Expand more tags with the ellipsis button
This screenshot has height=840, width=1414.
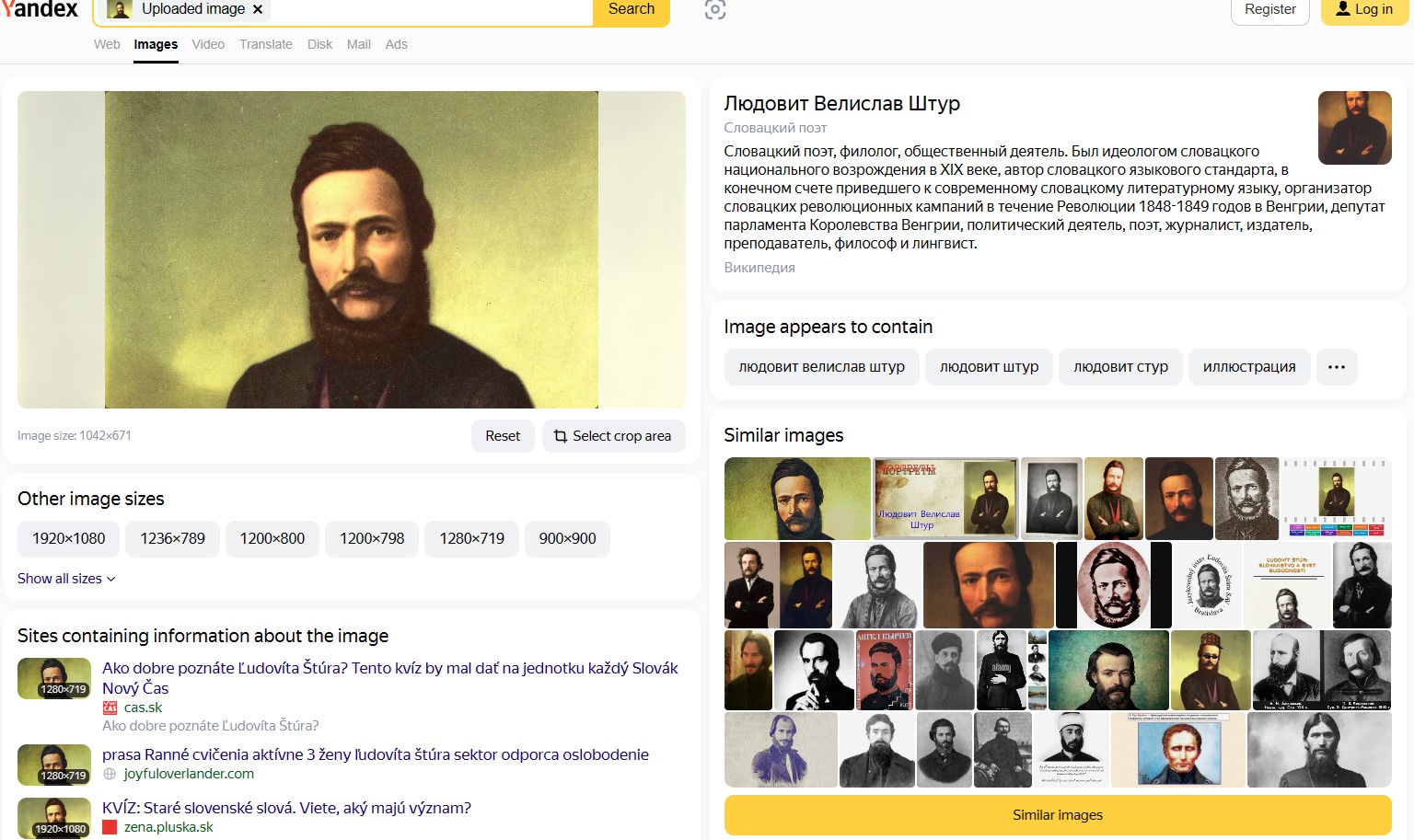pos(1337,367)
